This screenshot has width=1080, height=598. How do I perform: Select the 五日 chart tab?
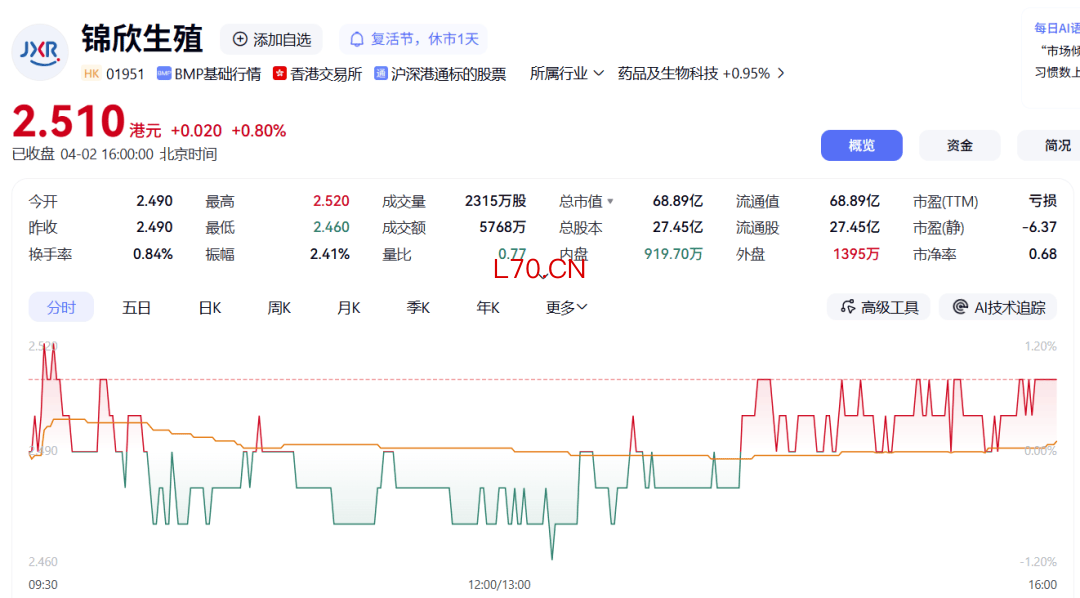coord(136,307)
